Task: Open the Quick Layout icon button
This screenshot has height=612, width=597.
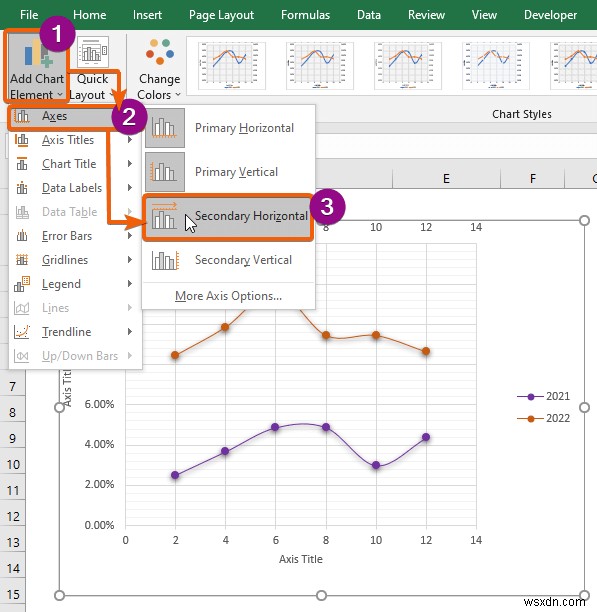Action: [93, 52]
